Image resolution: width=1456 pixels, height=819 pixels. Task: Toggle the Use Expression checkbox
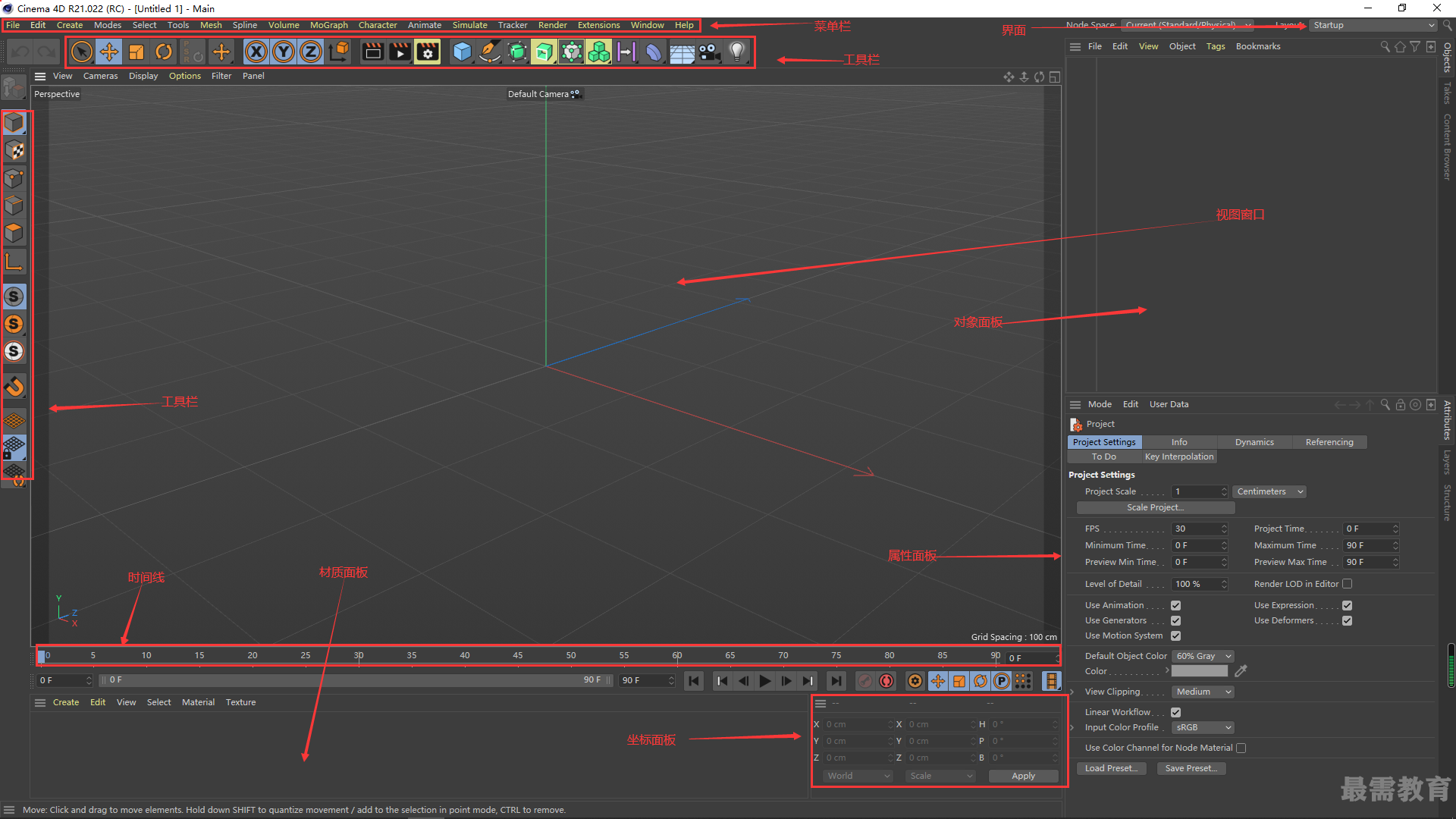(1347, 605)
